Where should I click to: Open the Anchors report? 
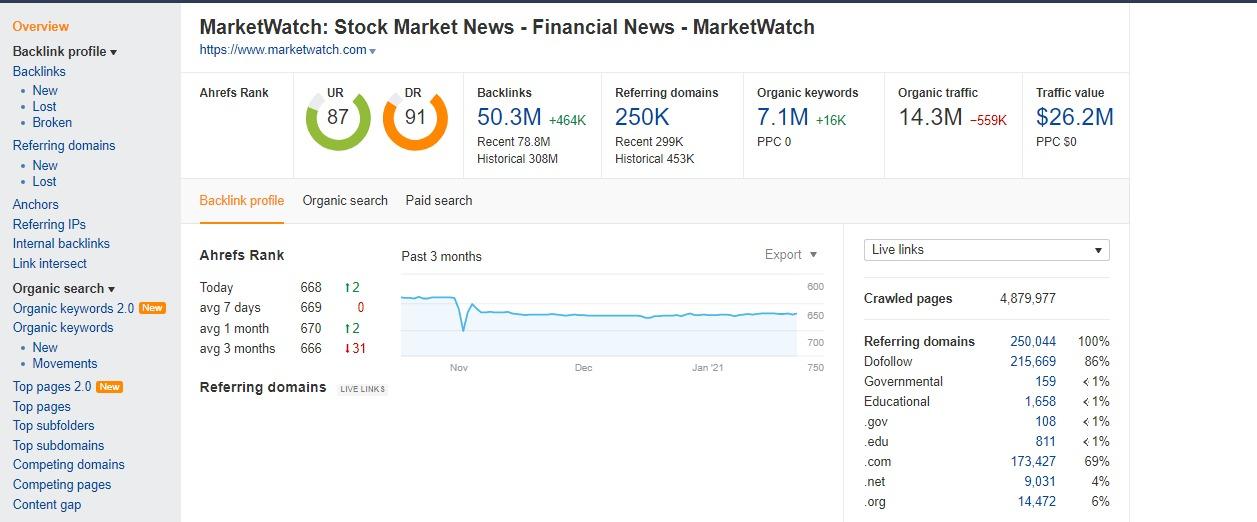(x=36, y=204)
